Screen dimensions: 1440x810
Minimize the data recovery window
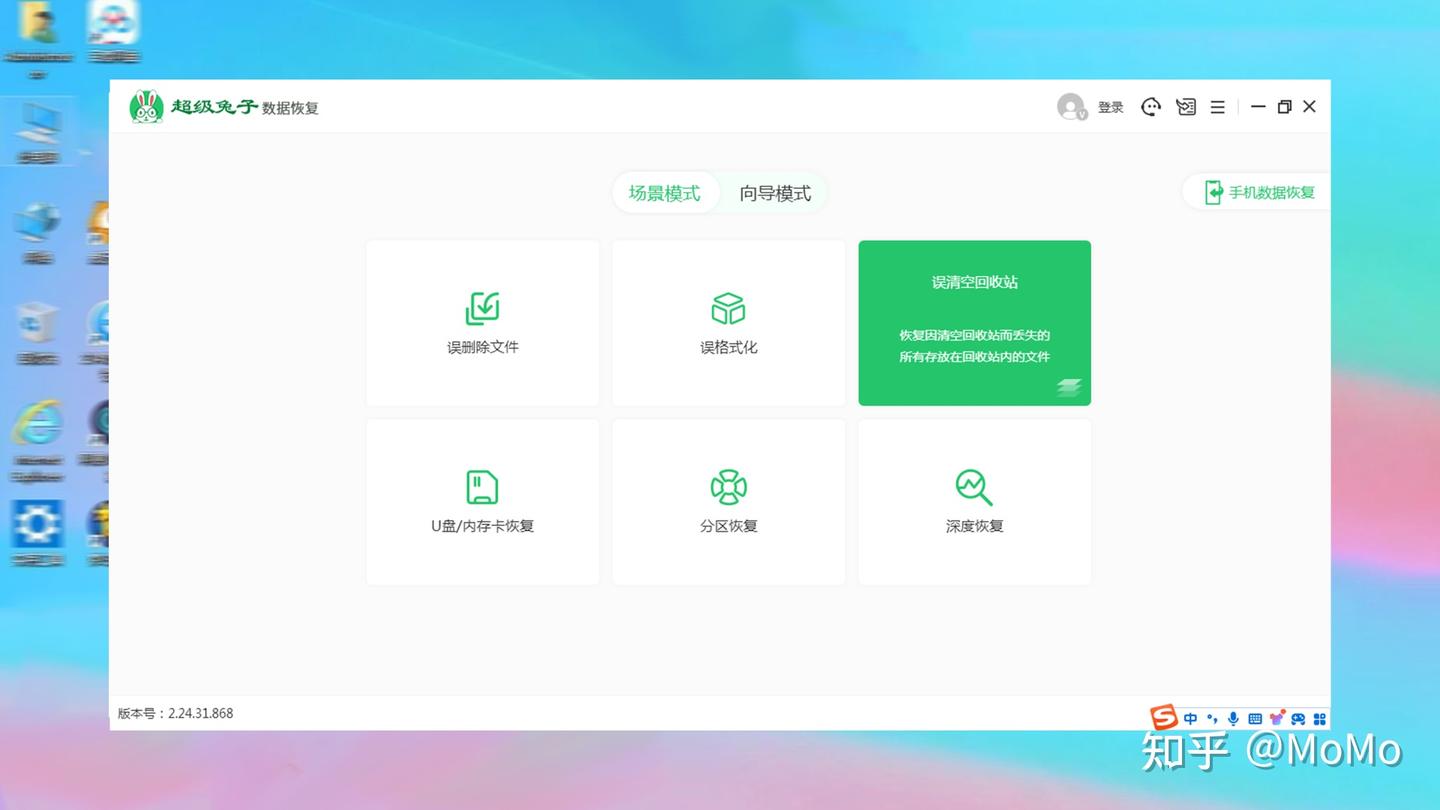tap(1258, 107)
